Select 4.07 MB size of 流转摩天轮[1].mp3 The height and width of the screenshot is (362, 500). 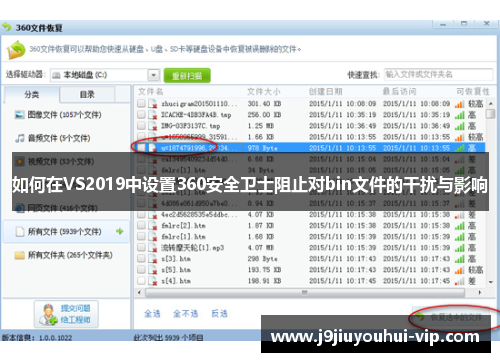(261, 248)
